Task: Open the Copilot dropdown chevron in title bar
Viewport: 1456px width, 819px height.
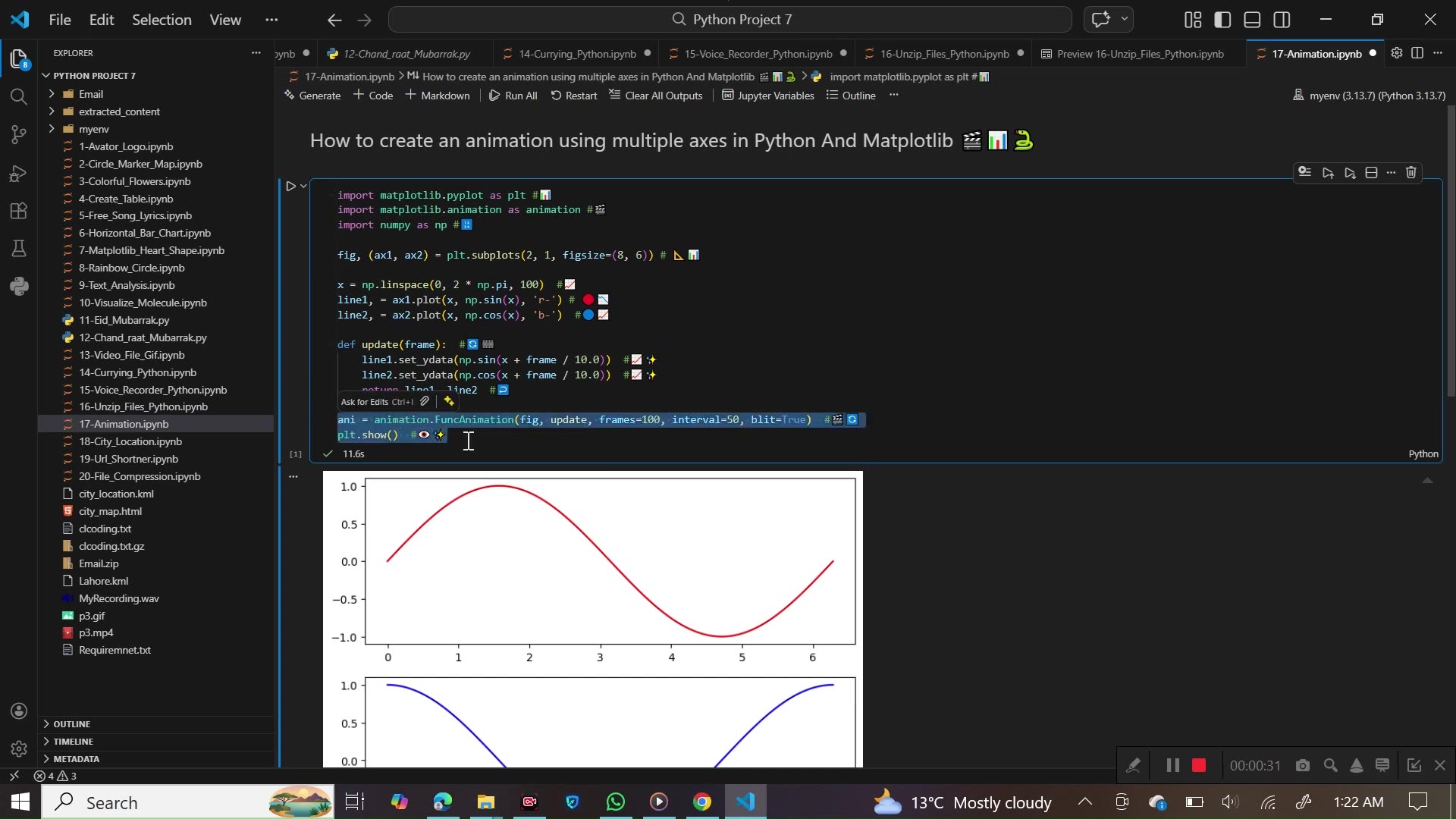Action: 1124,20
